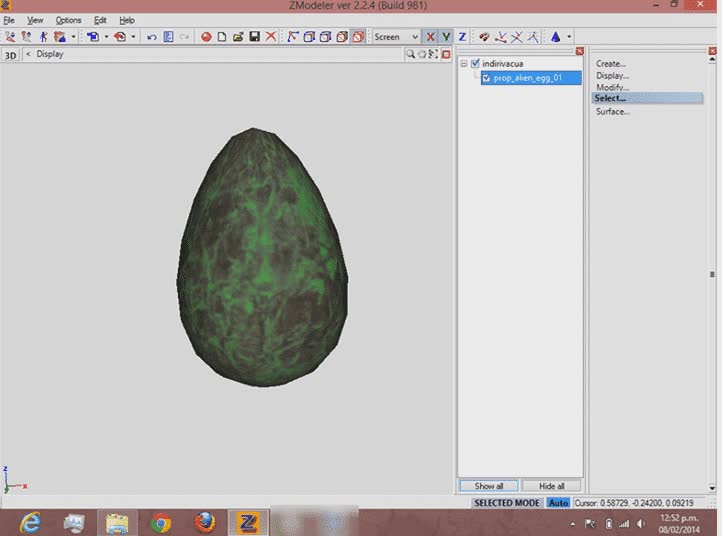Uncheck the indirivacua checkbox
The height and width of the screenshot is (536, 722).
coord(476,64)
